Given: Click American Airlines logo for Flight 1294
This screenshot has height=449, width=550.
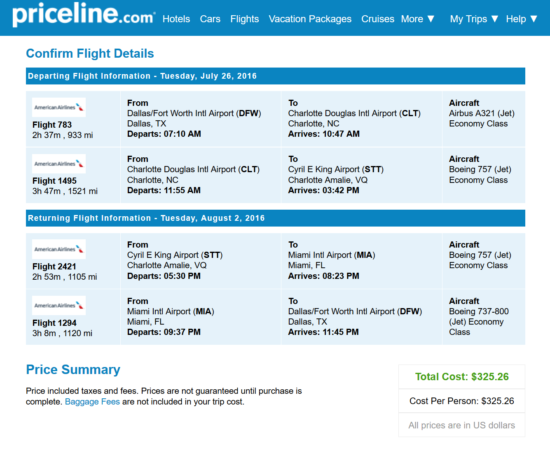Looking at the screenshot, I should [x=59, y=306].
